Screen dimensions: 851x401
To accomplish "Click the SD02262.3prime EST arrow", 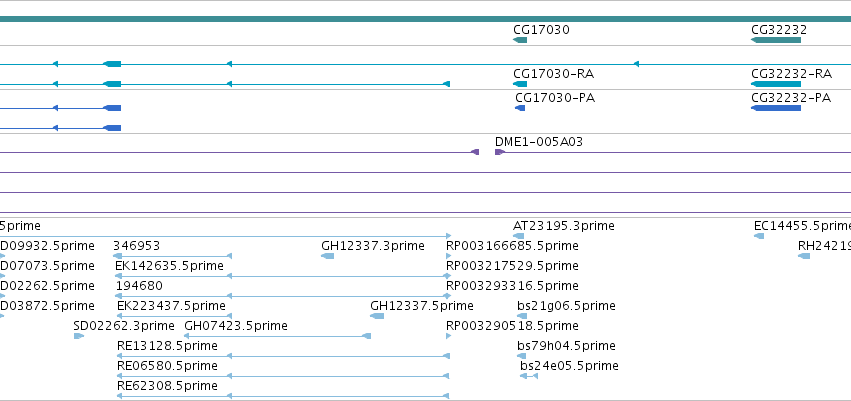I will pos(79,336).
